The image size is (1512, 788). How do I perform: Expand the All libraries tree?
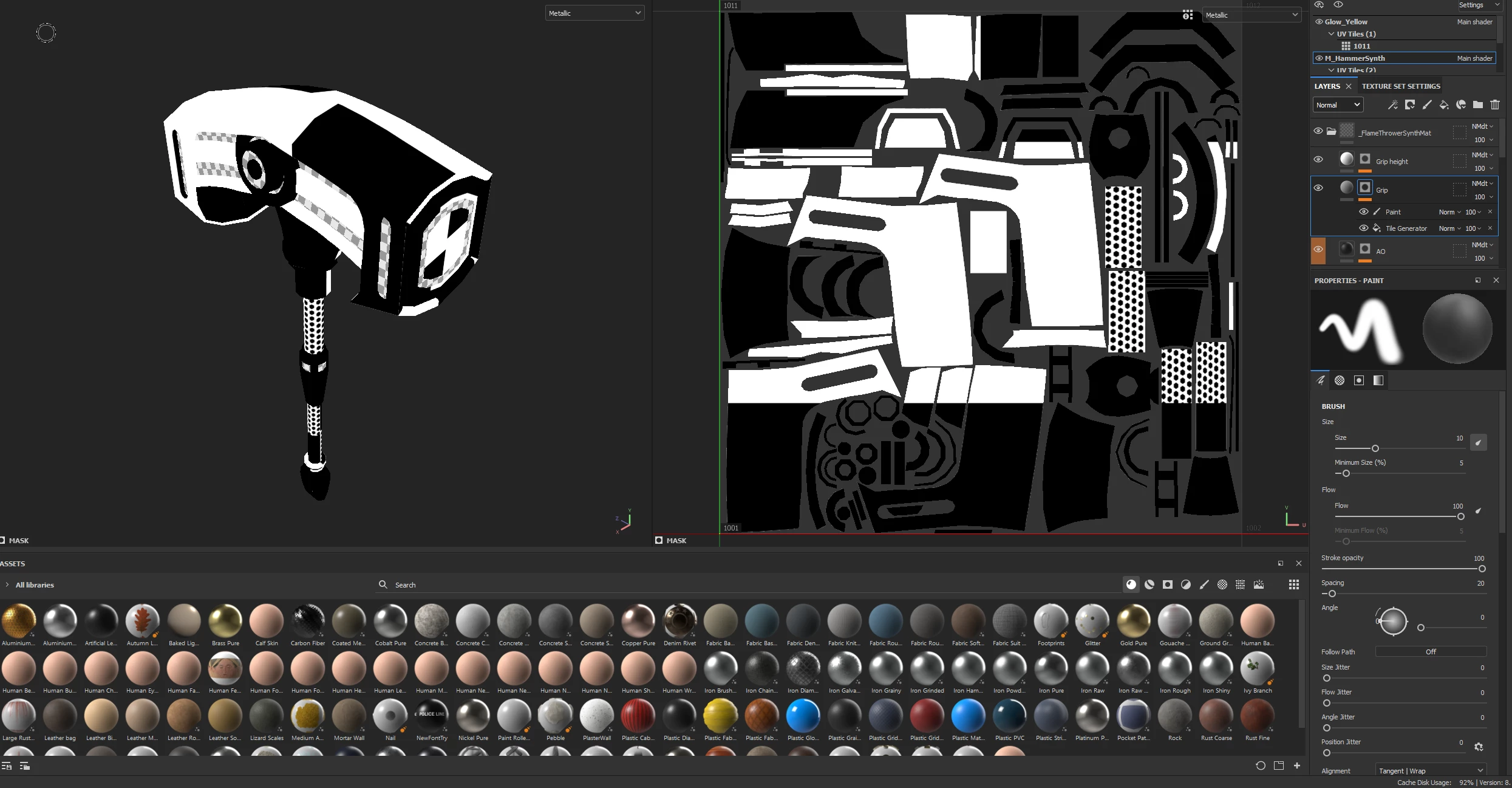pyautogui.click(x=7, y=585)
